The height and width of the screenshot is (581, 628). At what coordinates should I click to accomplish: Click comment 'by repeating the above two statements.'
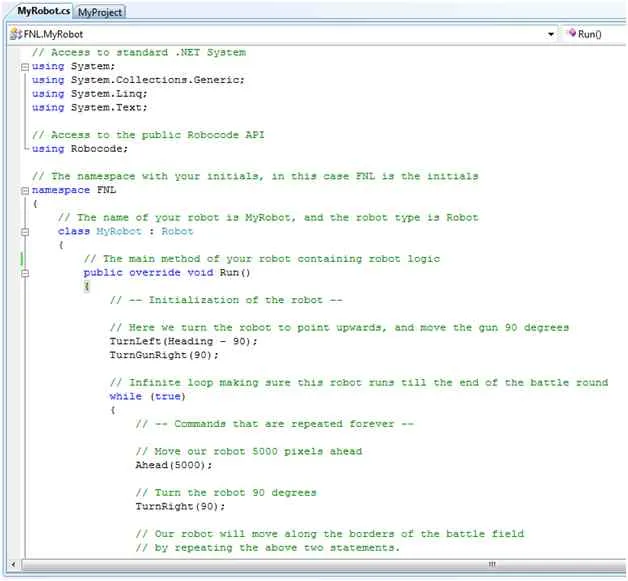point(268,548)
